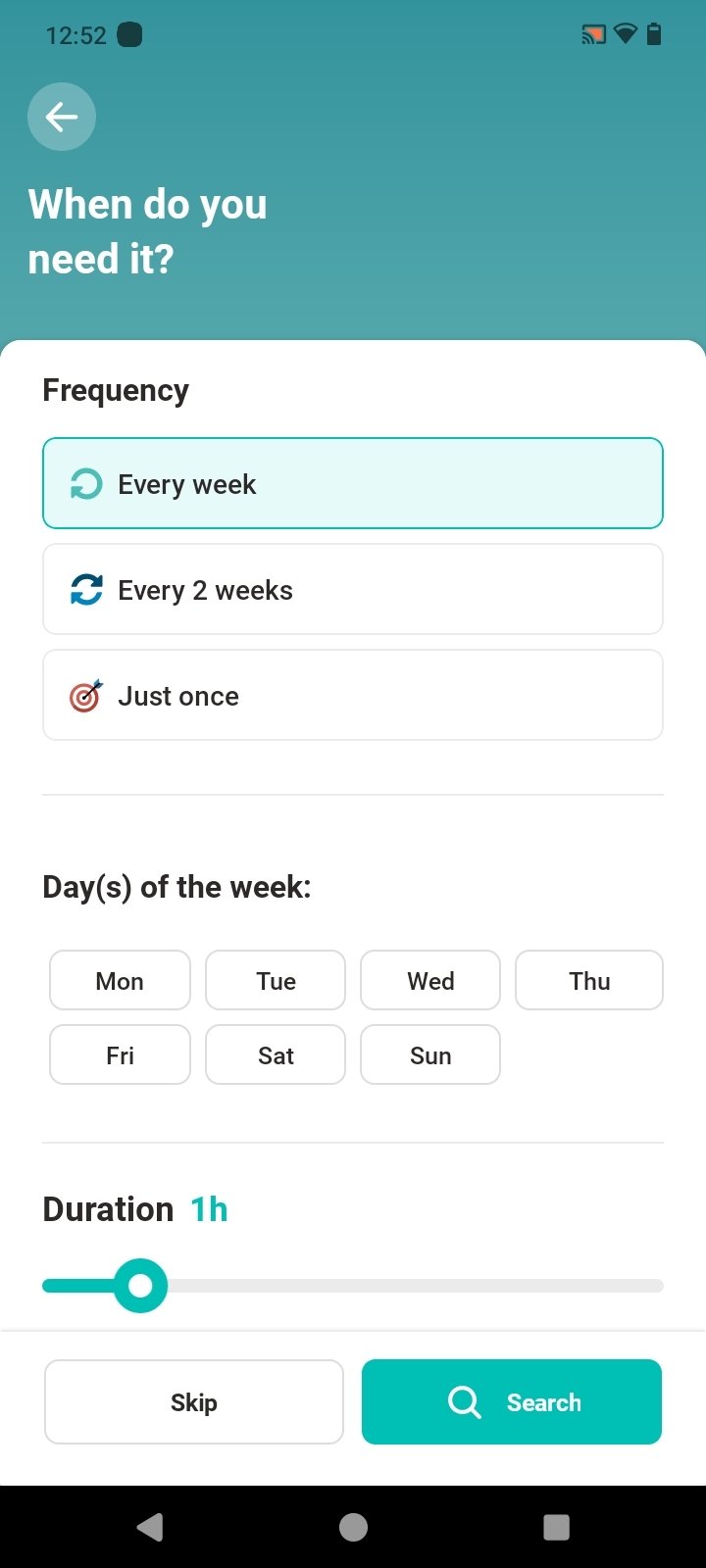Enable Wed as a service day
This screenshot has height=1568, width=706.
point(430,981)
